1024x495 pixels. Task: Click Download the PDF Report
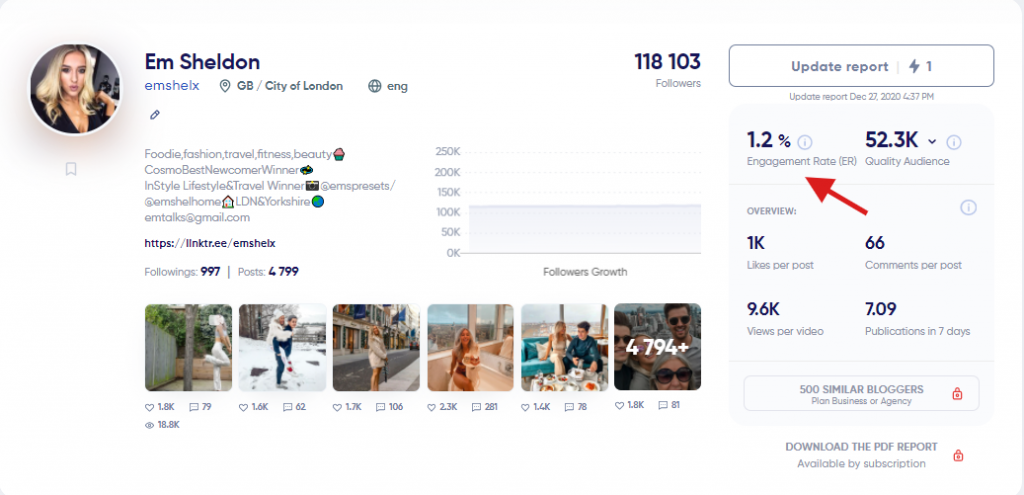pyautogui.click(x=861, y=447)
